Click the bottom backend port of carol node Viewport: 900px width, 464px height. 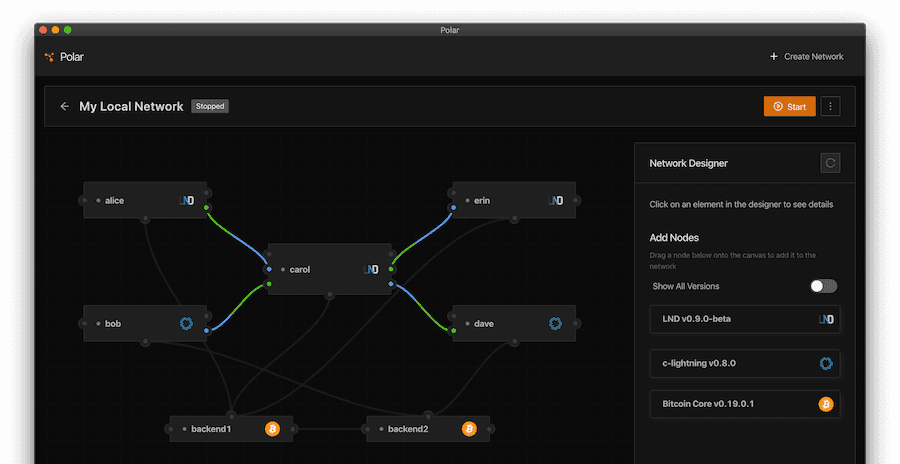(x=329, y=296)
